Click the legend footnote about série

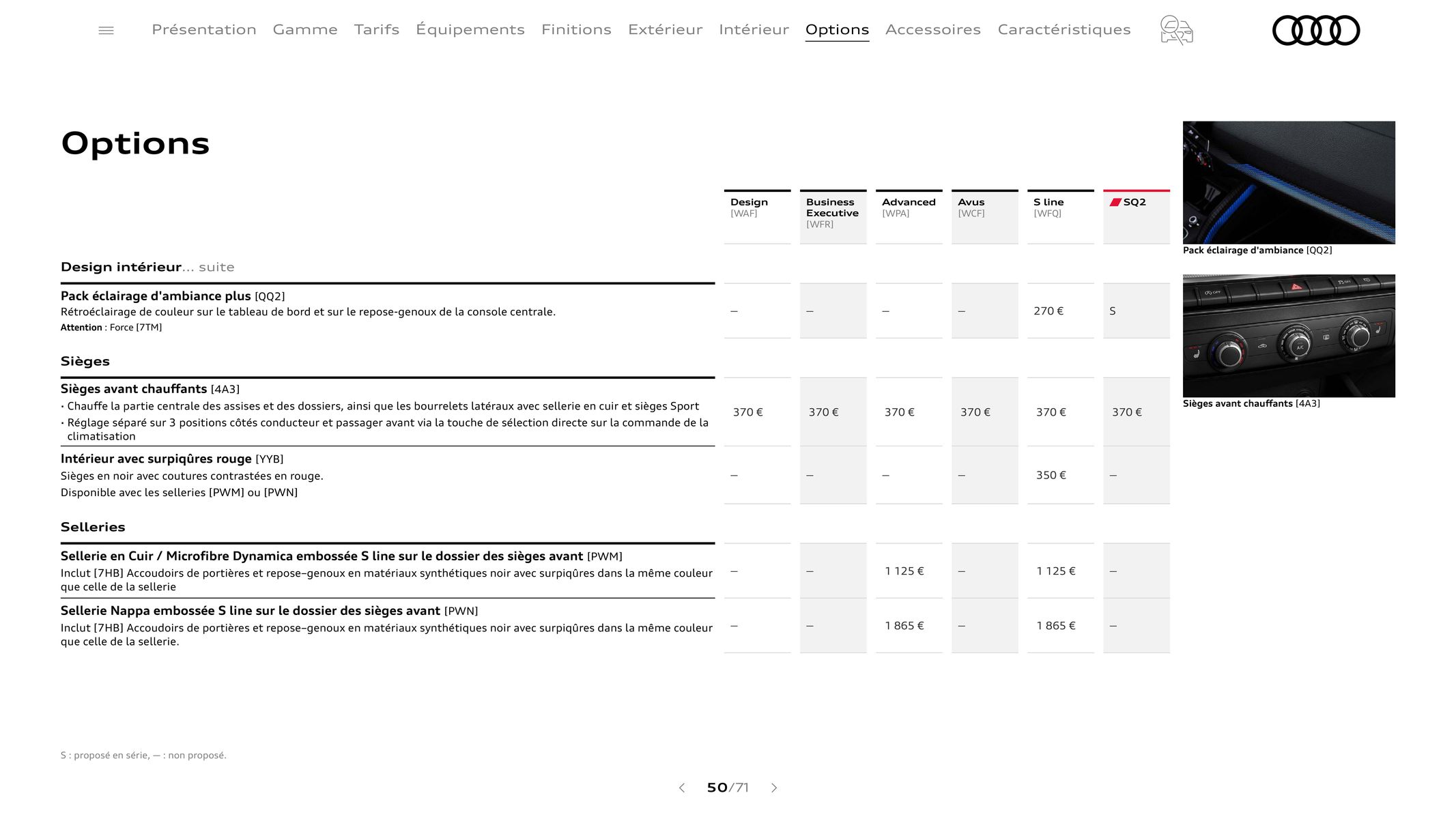143,756
